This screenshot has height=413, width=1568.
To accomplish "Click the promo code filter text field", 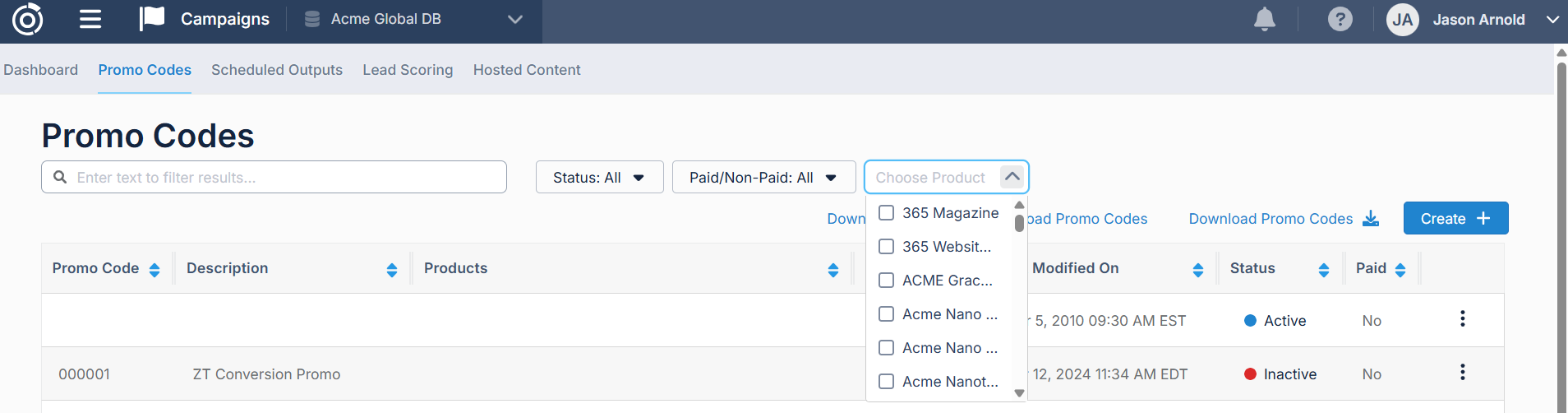I will pos(279,178).
